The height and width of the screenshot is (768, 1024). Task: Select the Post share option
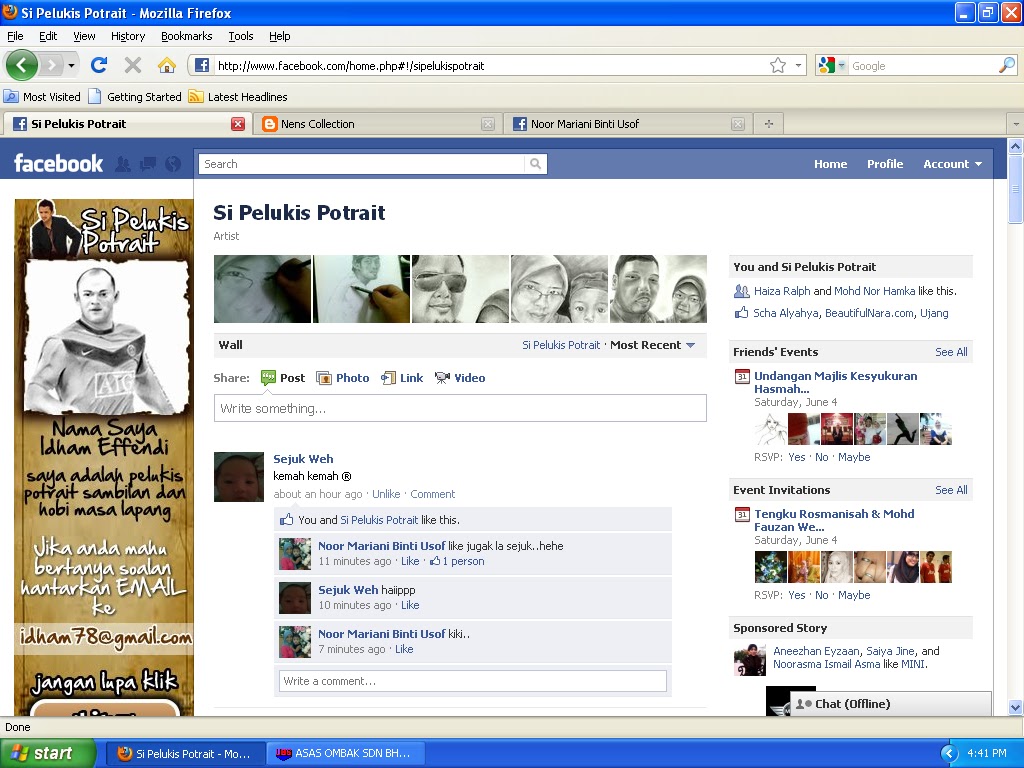point(283,377)
